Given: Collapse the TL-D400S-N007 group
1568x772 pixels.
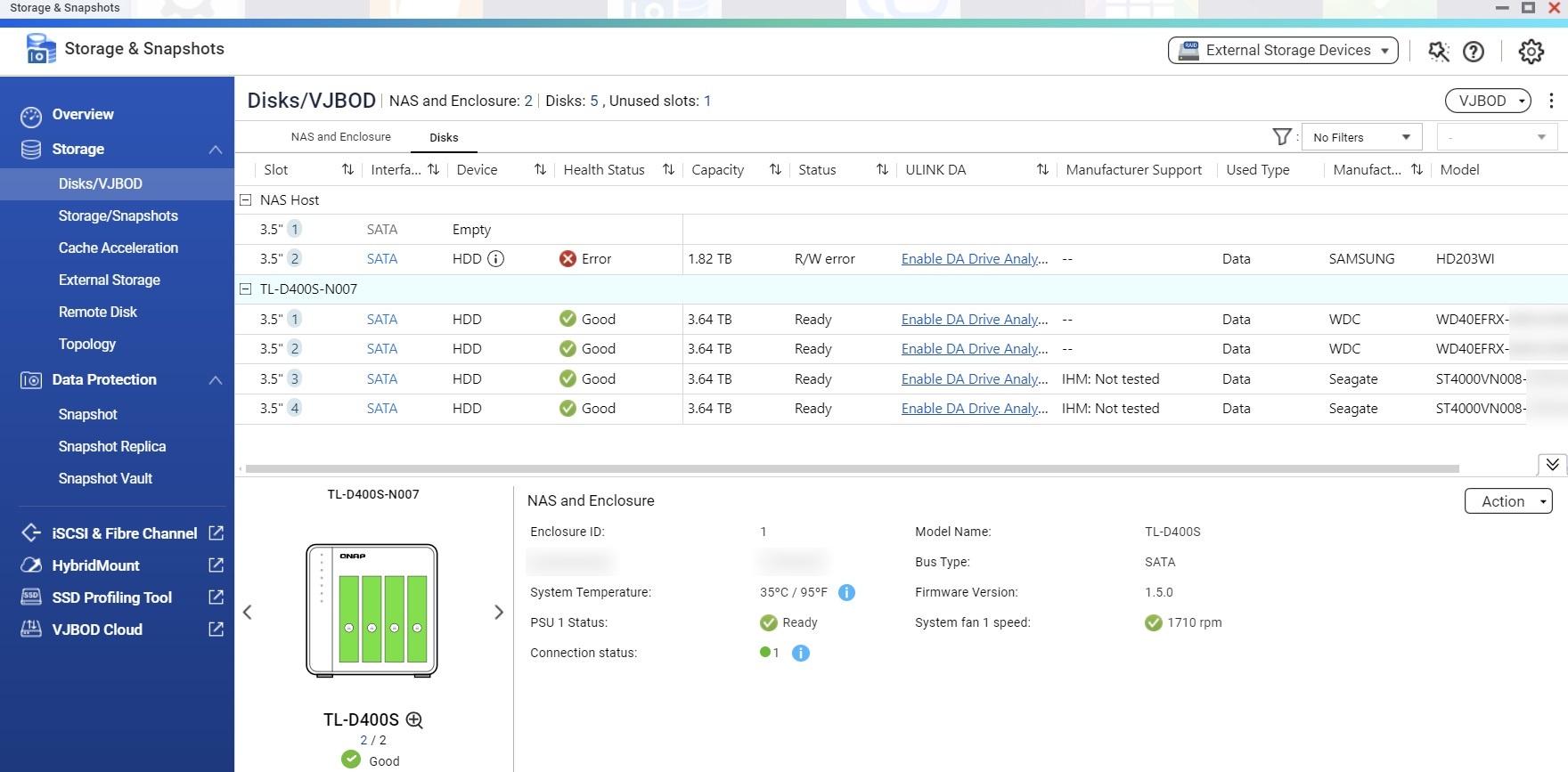Looking at the screenshot, I should (x=246, y=289).
